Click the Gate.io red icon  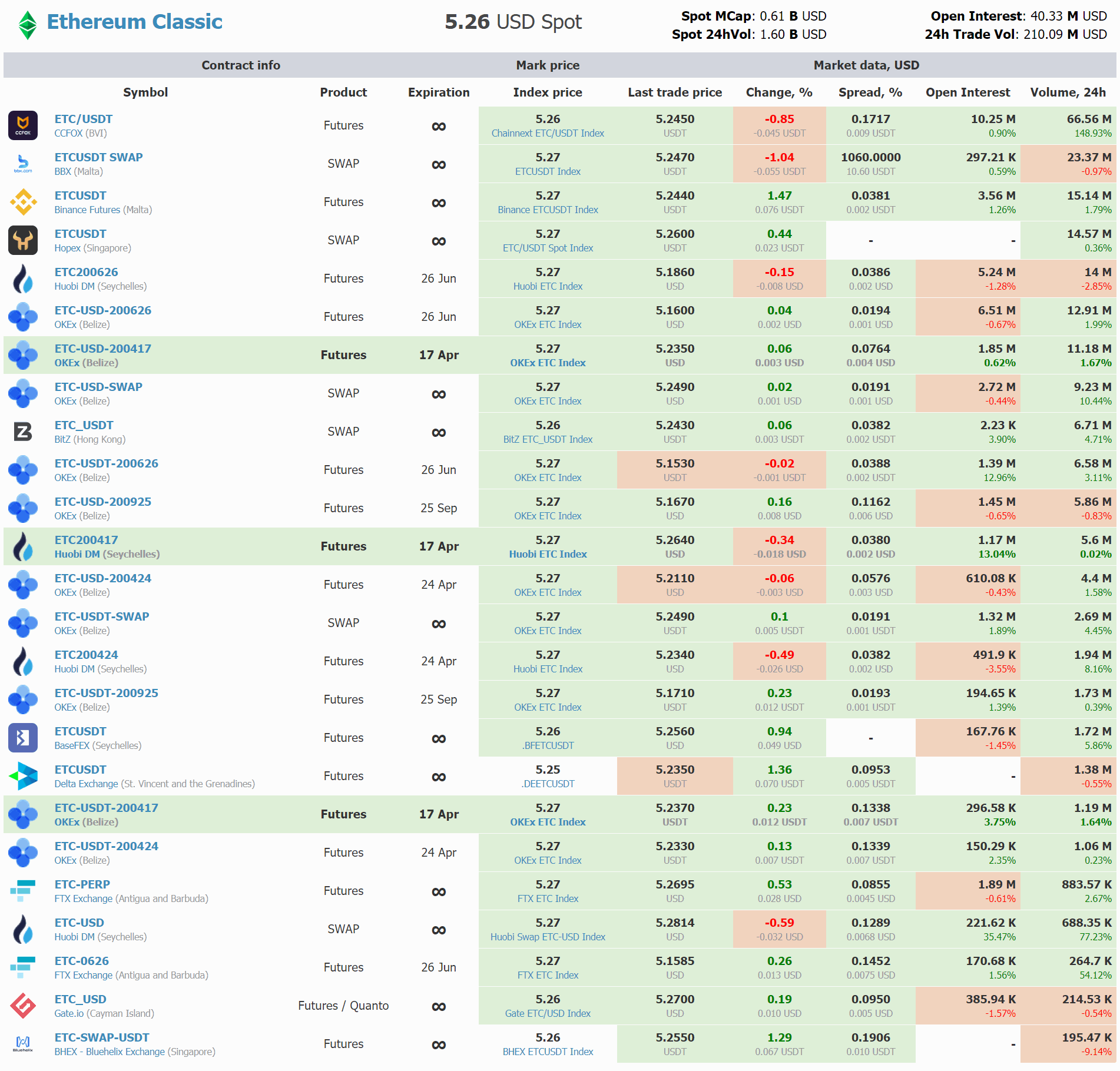23,1006
